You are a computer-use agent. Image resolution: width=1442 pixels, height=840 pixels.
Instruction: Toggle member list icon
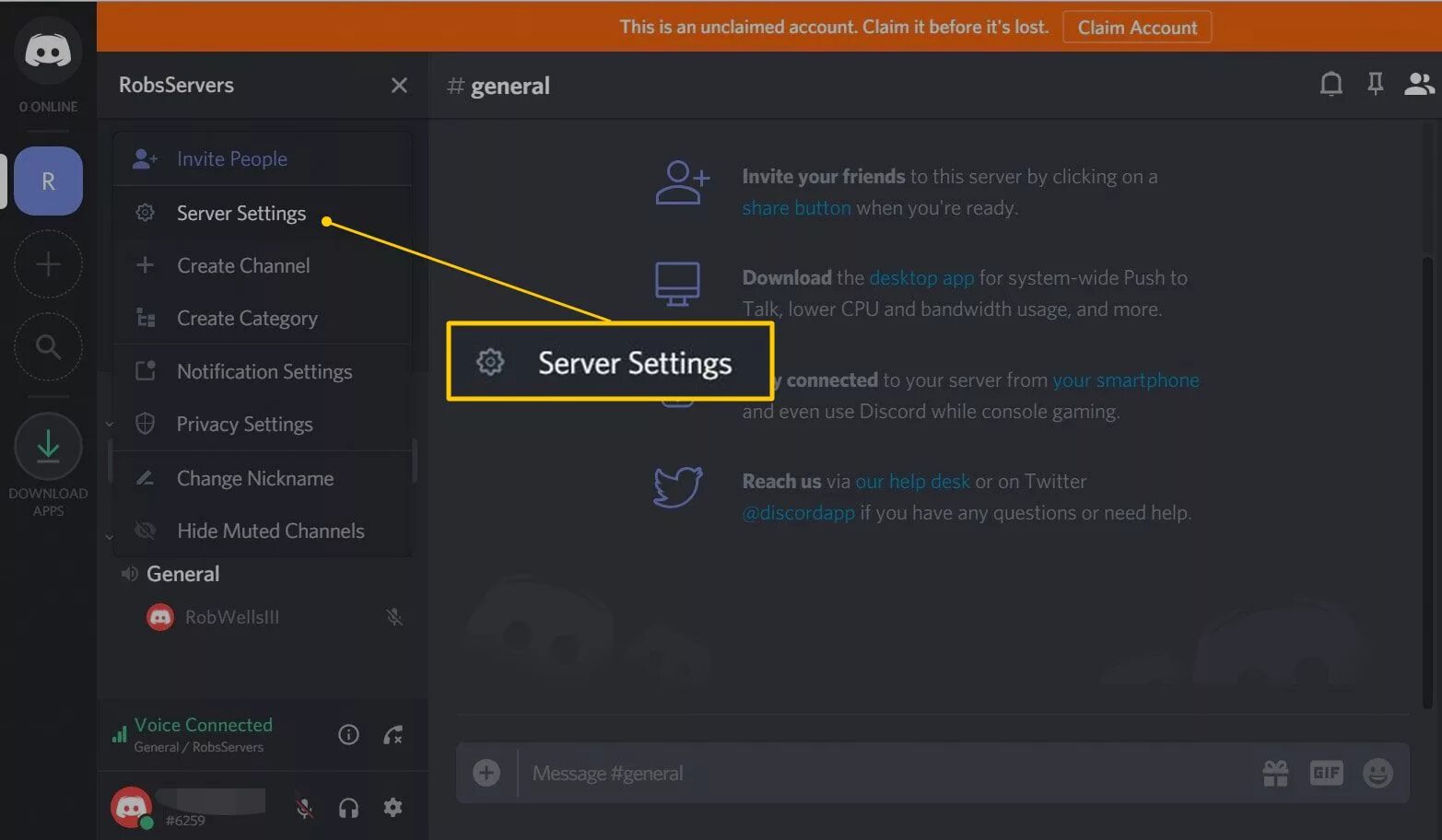click(x=1418, y=84)
